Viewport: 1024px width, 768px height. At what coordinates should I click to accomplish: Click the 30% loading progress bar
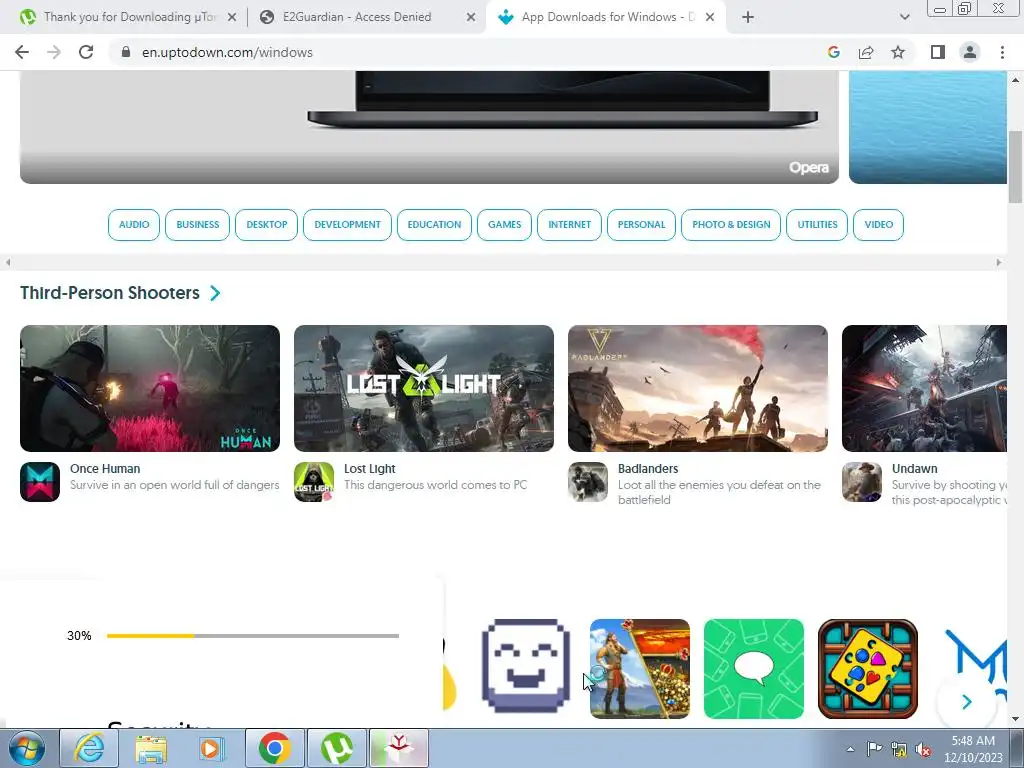pyautogui.click(x=253, y=635)
